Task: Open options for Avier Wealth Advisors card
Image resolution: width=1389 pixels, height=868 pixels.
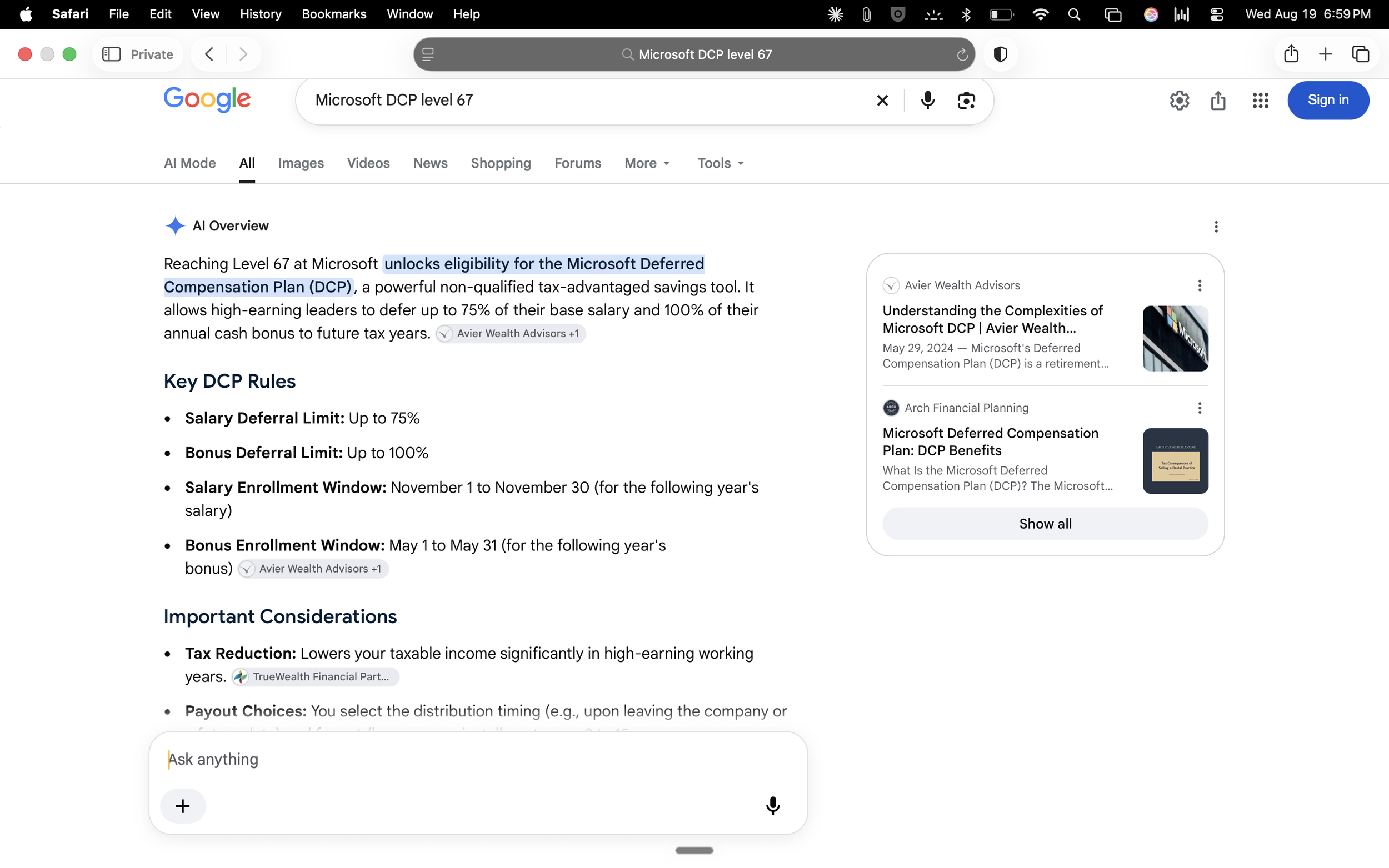Action: (x=1199, y=285)
